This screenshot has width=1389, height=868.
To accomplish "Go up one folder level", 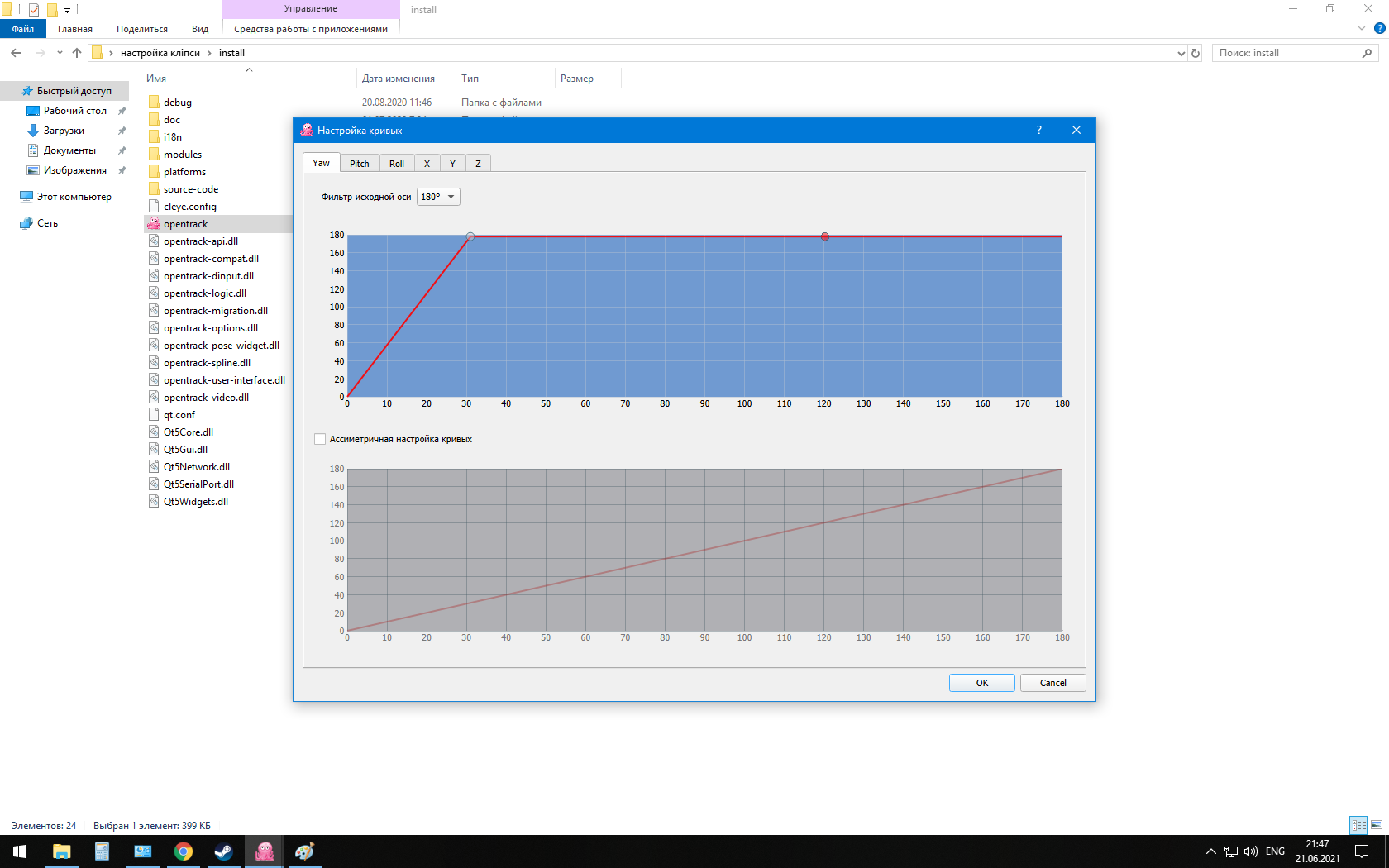I will (77, 53).
